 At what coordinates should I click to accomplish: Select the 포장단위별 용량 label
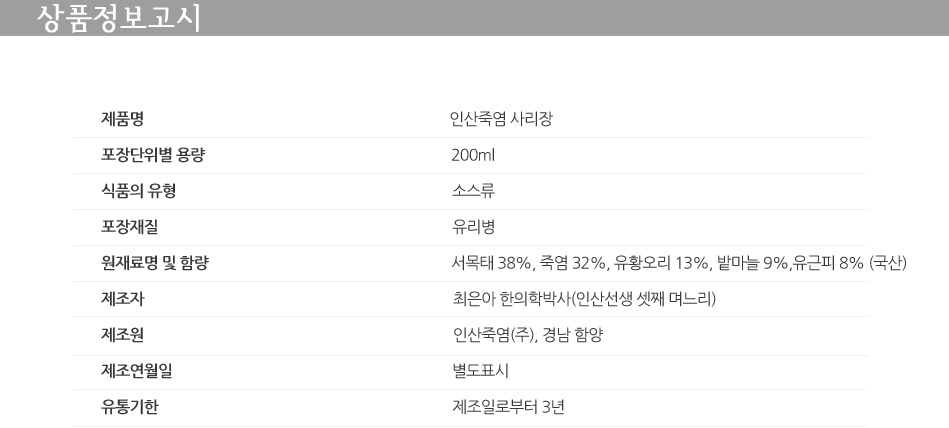(x=153, y=155)
